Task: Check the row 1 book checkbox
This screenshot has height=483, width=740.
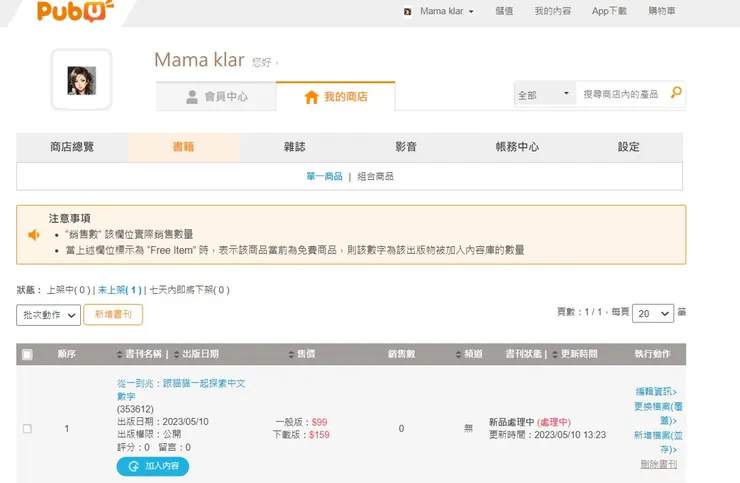Action: 27,429
